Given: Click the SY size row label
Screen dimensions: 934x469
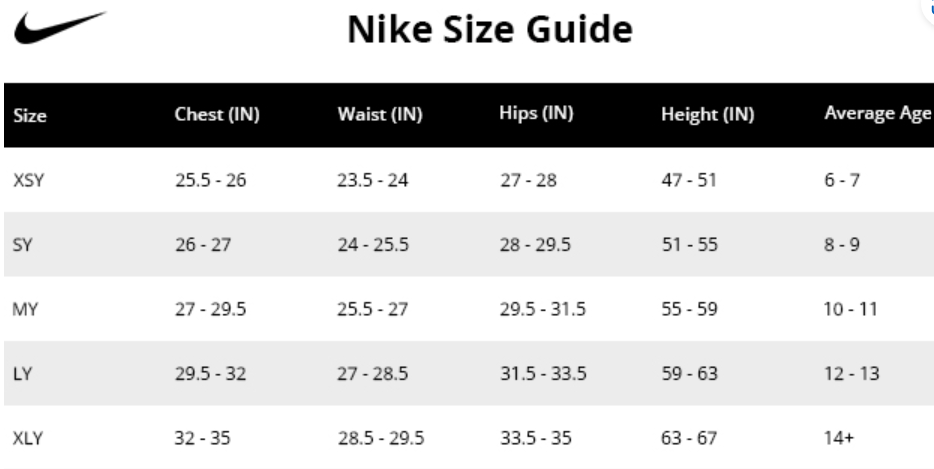Looking at the screenshot, I should click(x=22, y=244).
